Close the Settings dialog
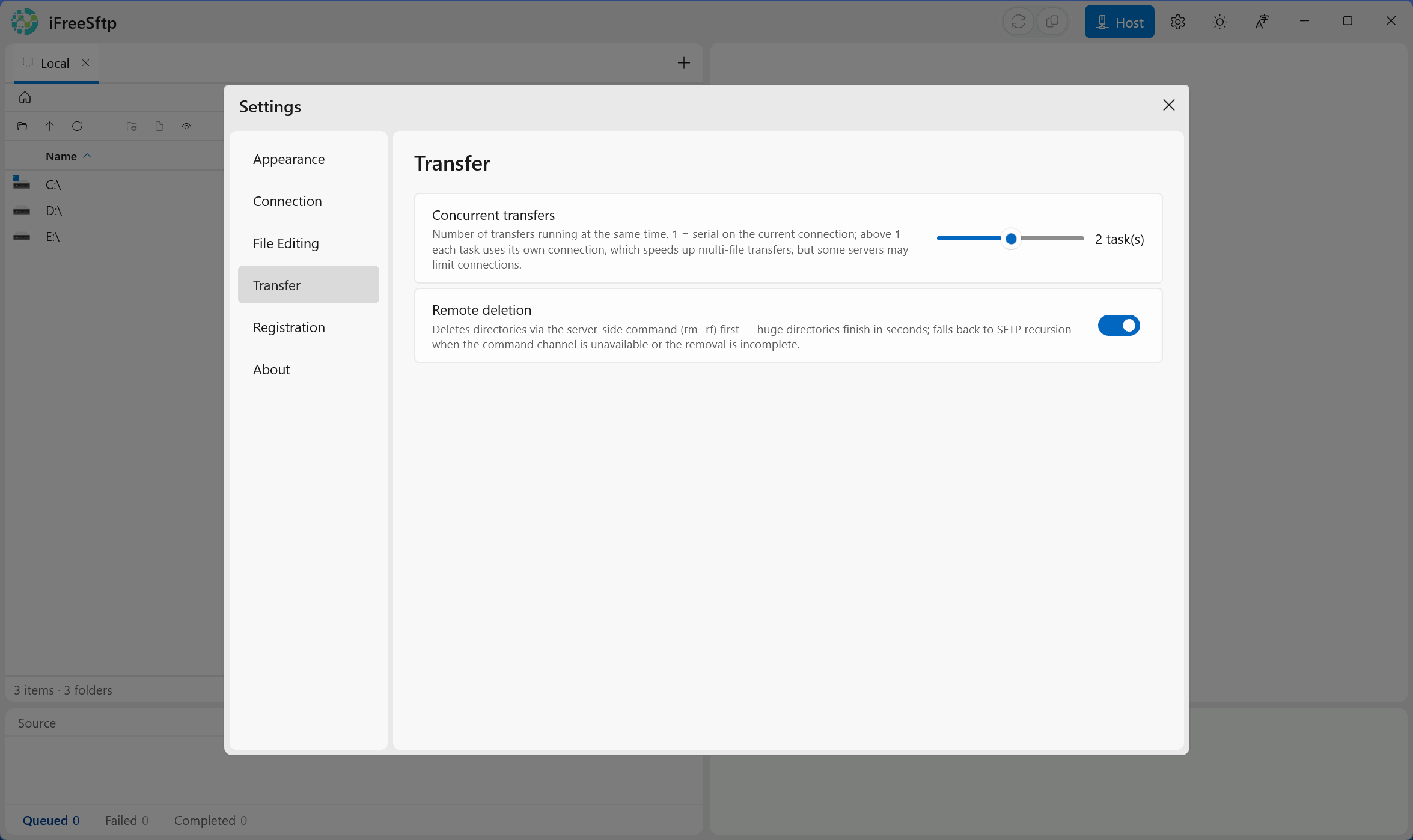Image resolution: width=1413 pixels, height=840 pixels. click(x=1168, y=105)
